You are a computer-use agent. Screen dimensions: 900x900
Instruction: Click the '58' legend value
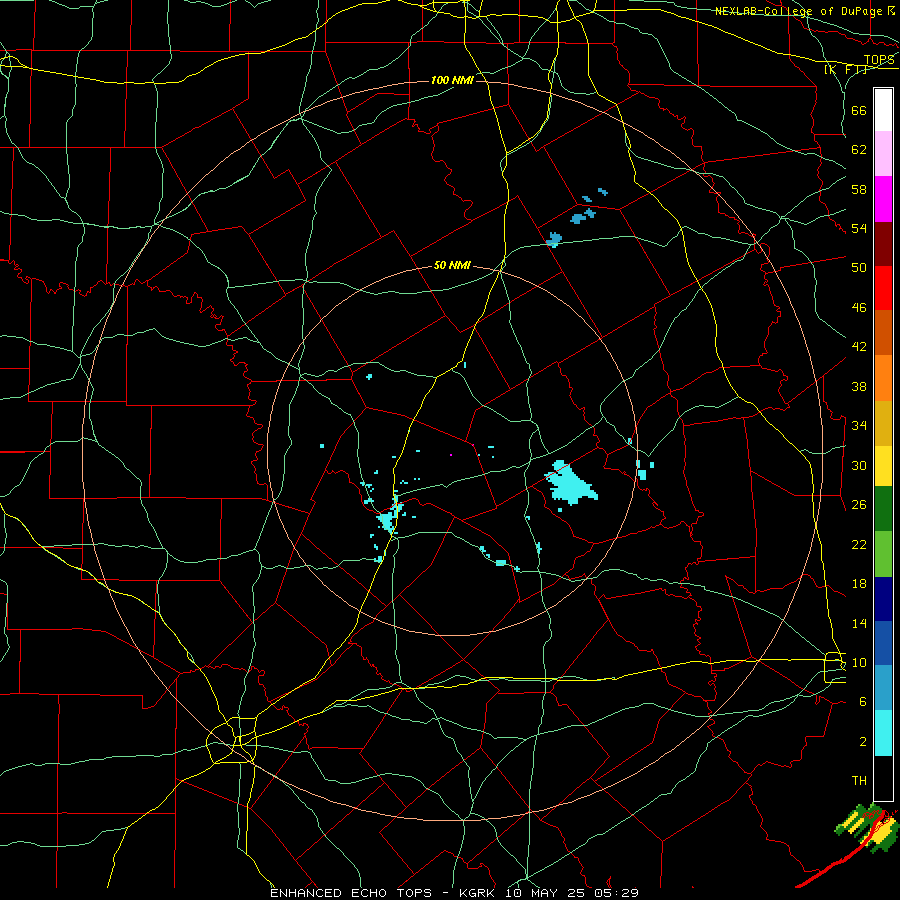click(859, 189)
